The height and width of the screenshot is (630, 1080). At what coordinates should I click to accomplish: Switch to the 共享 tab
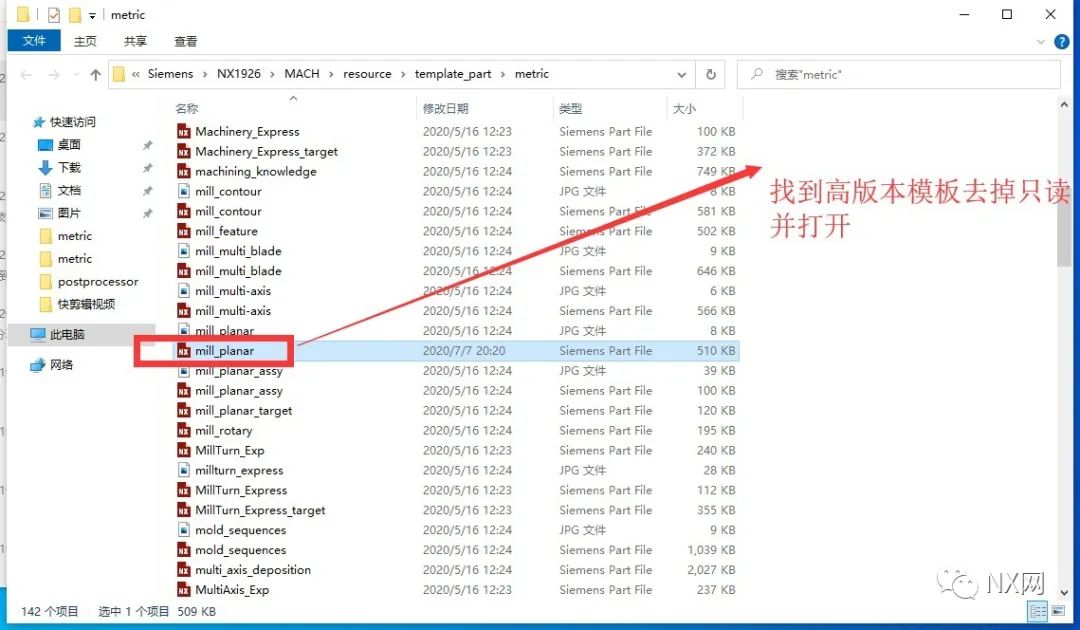click(x=136, y=41)
